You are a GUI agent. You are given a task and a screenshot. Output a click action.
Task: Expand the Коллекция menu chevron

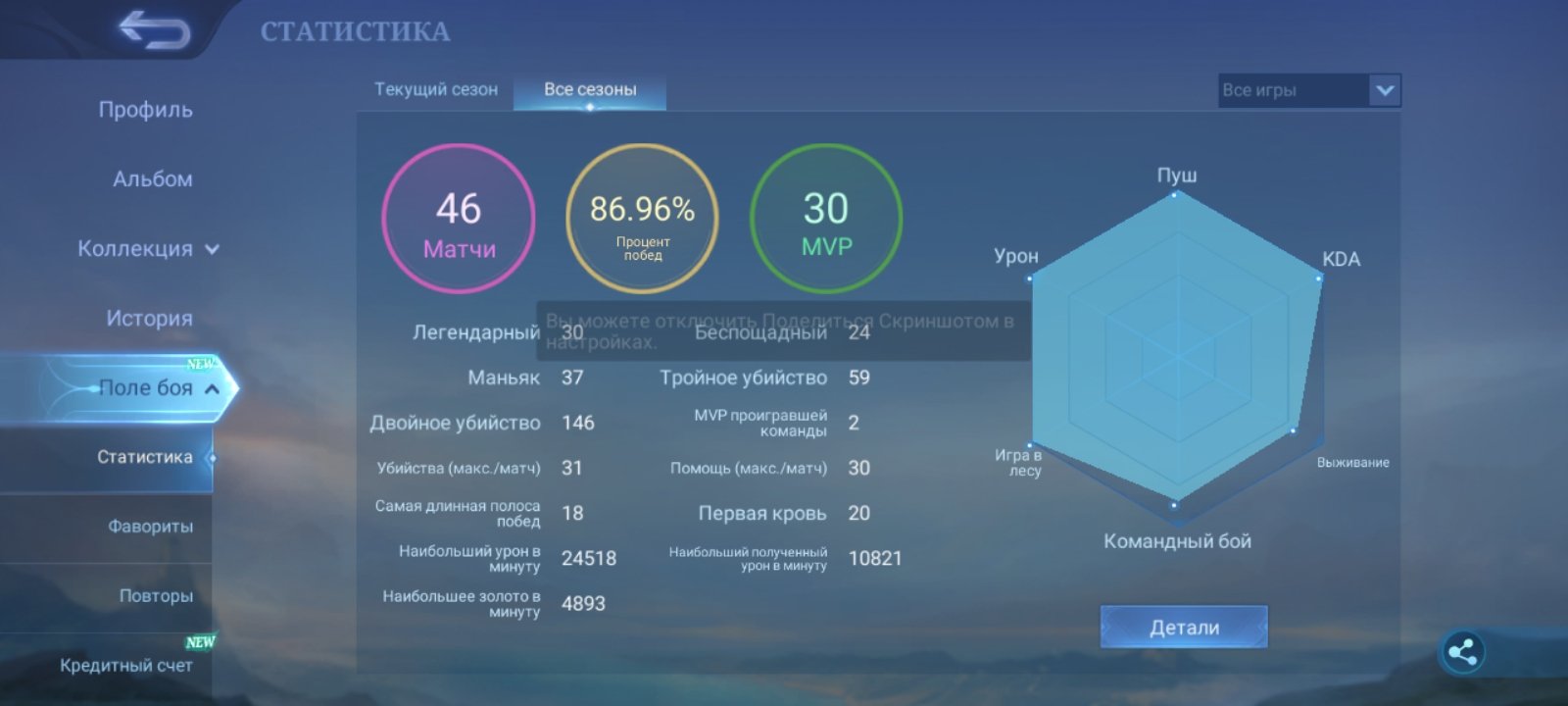click(x=212, y=249)
